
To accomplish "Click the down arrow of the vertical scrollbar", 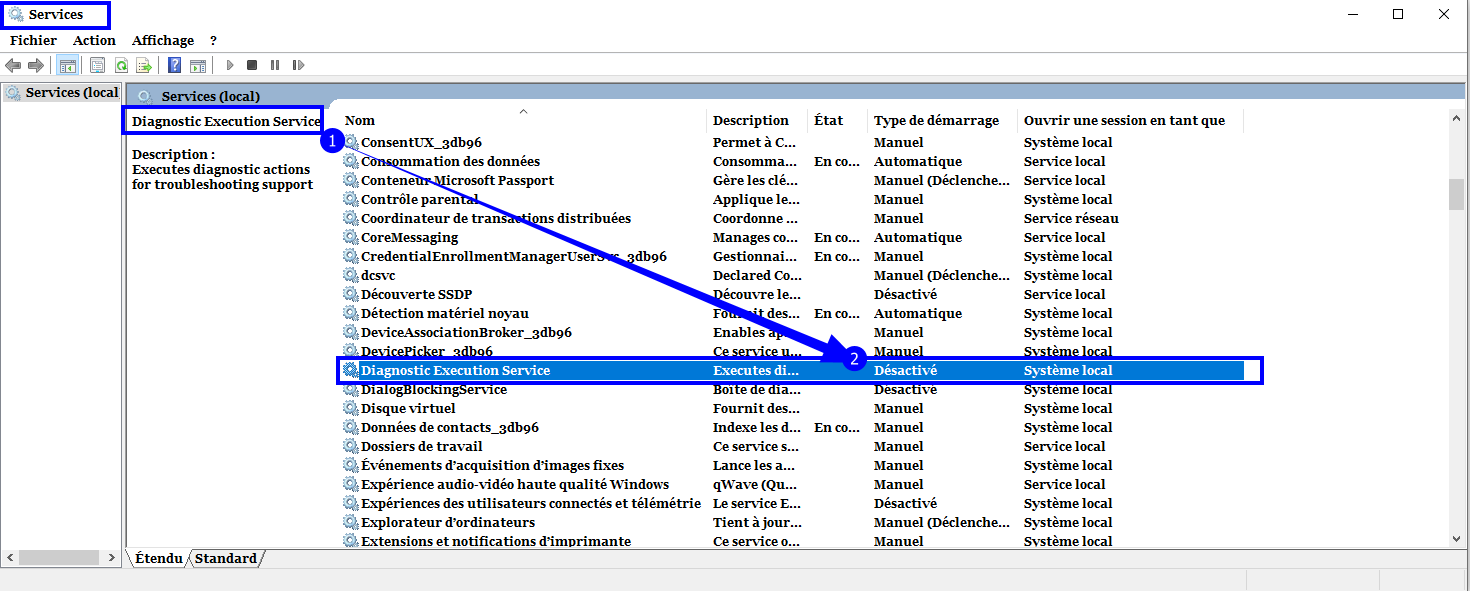I will 1456,539.
